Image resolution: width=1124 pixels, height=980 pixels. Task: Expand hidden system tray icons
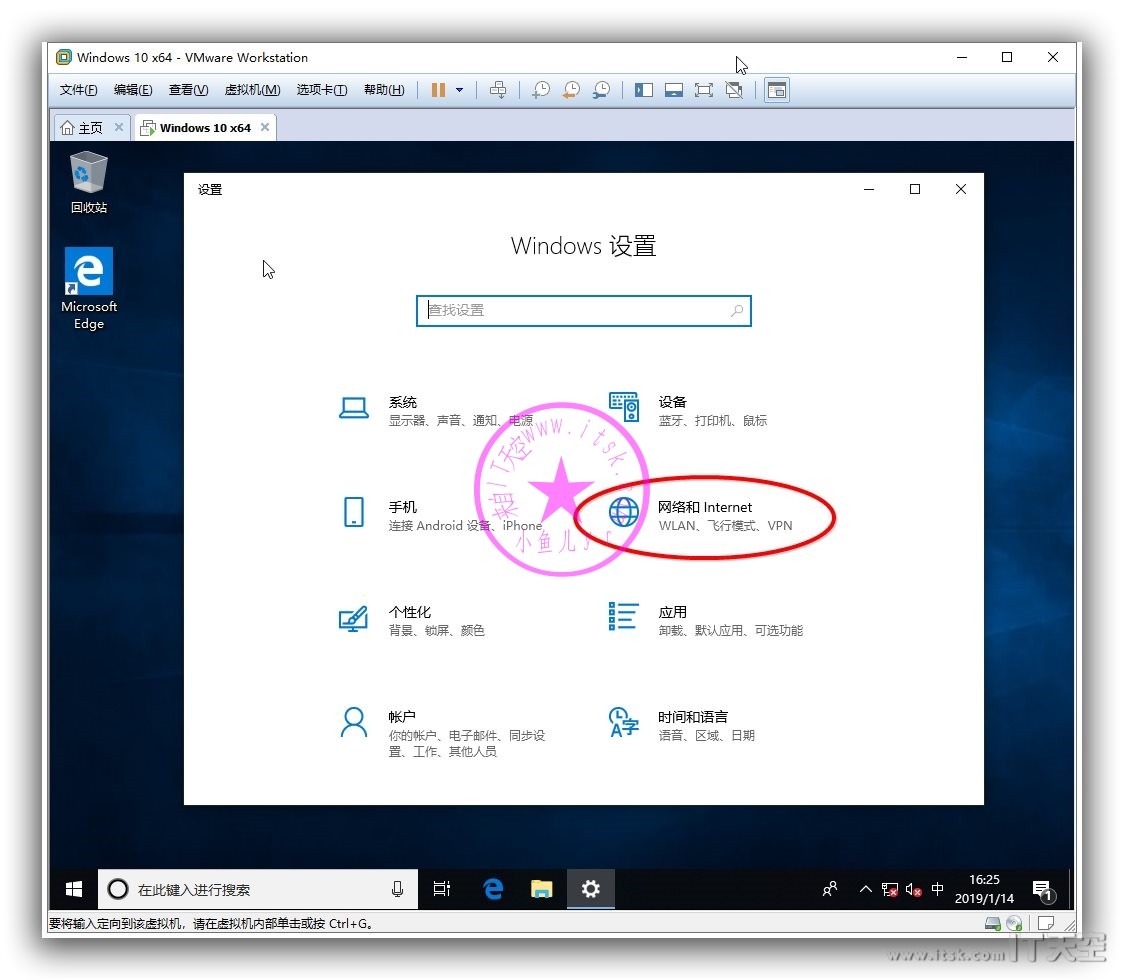[x=865, y=889]
